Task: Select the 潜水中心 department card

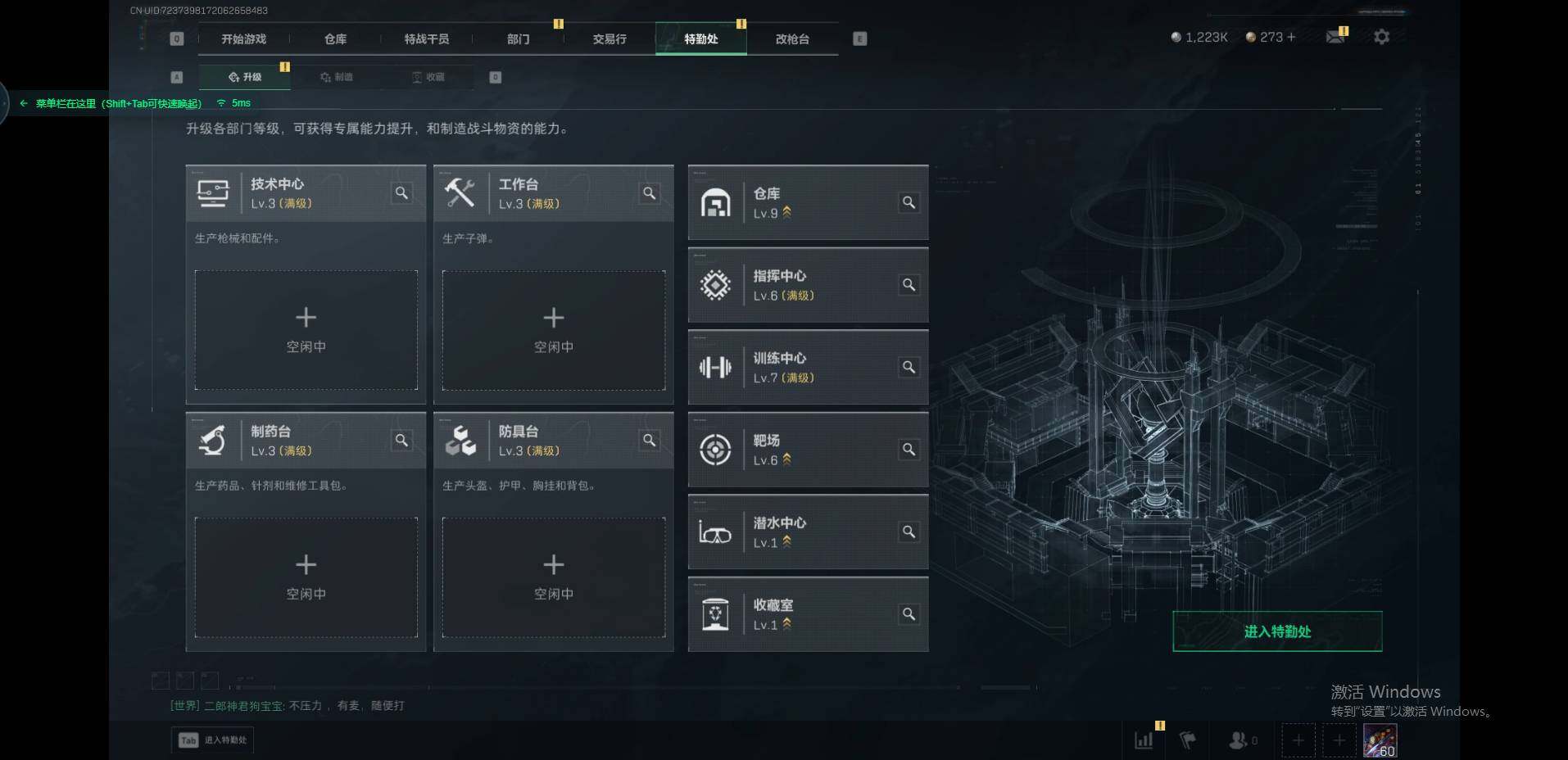Action: pyautogui.click(x=808, y=532)
